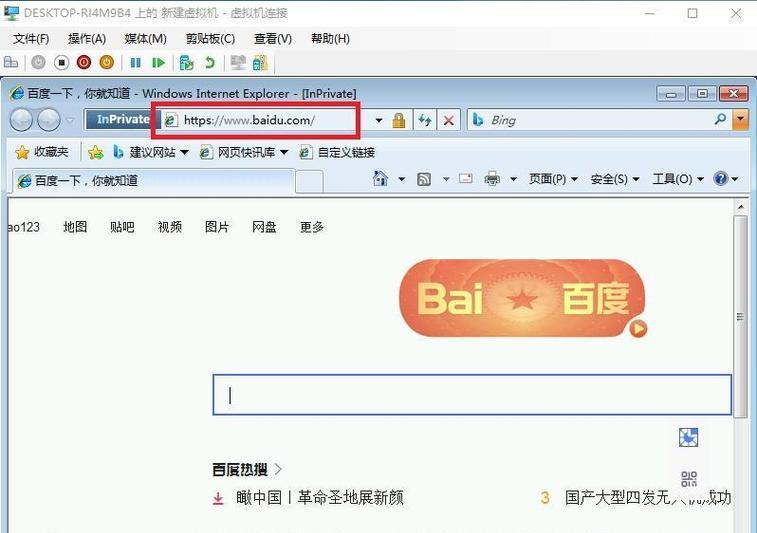Click the InPrivate indicator badge
757x533 pixels.
pos(123,119)
